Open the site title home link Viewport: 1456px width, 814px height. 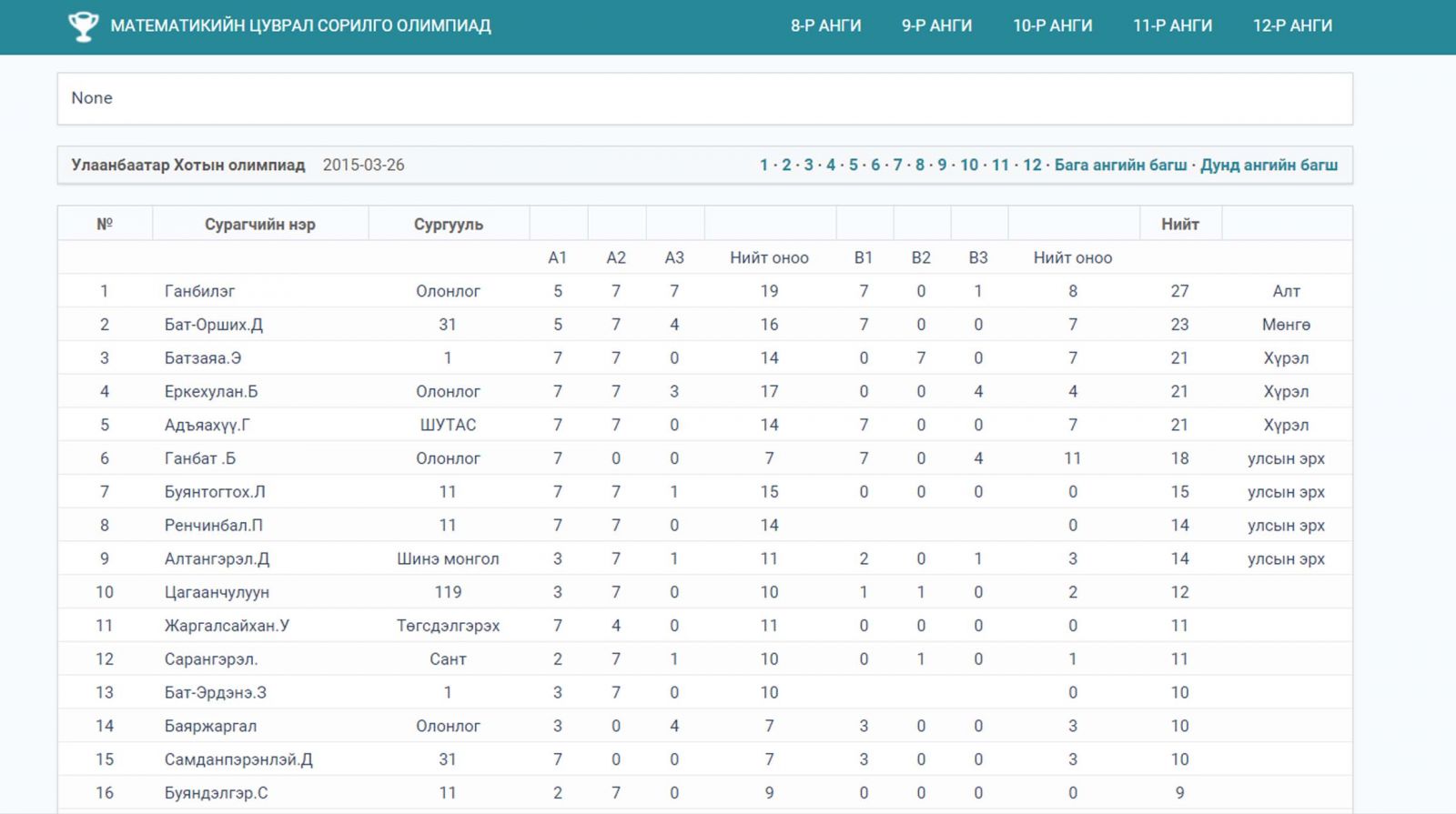click(300, 26)
